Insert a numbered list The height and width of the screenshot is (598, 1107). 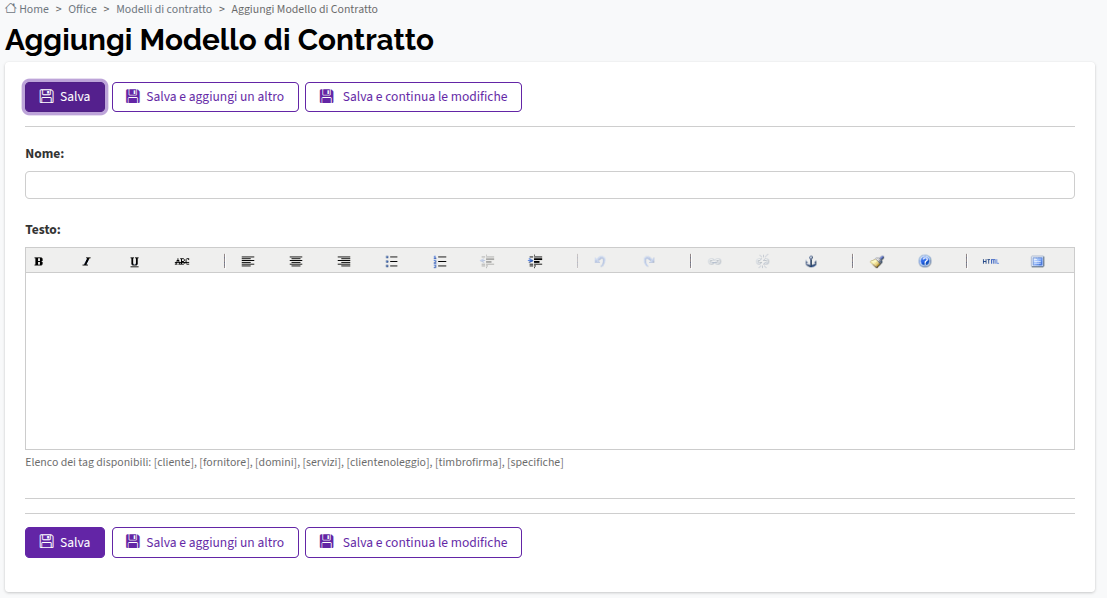point(440,261)
